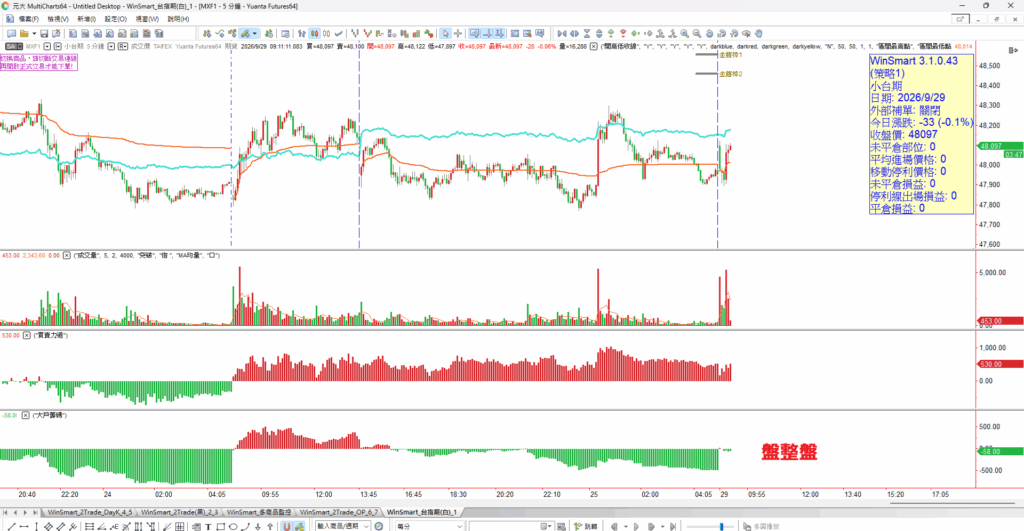Screen dimensions: 1024x531
Task: Close the 大戶籌碼 indicator with its X box
Action: pos(25,415)
